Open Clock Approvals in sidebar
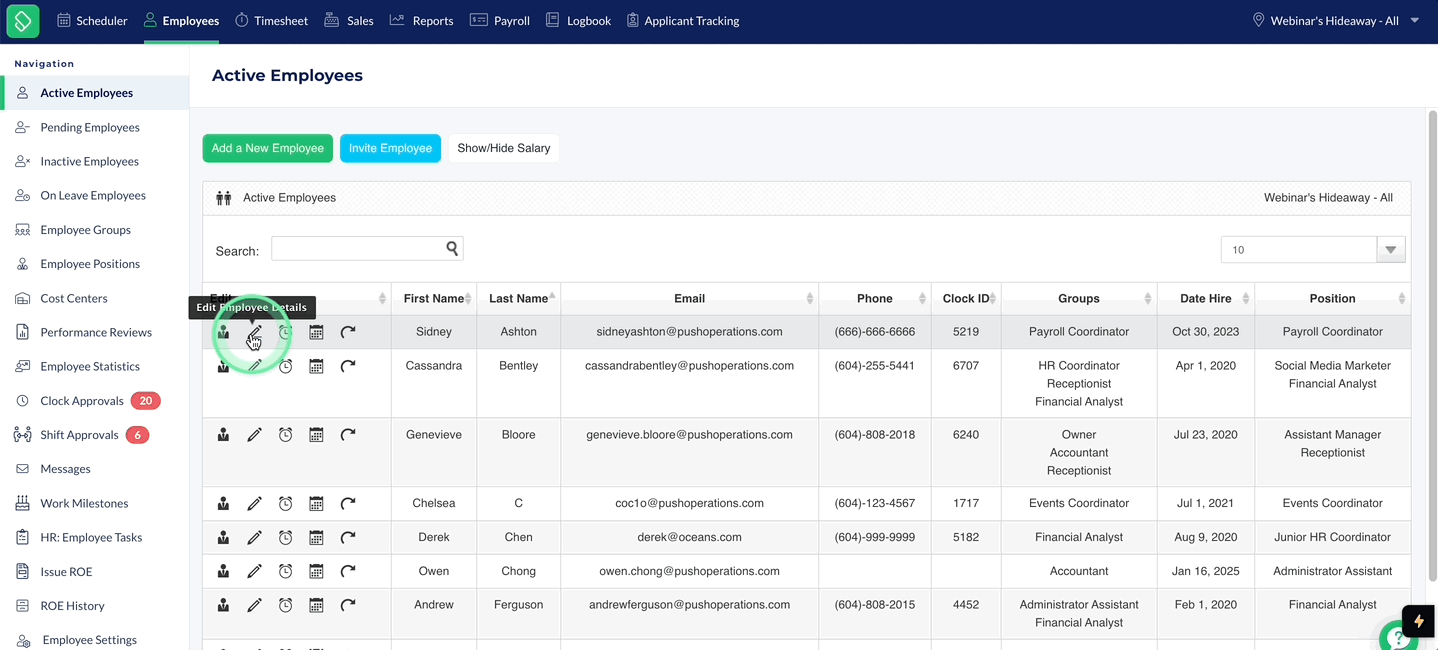 click(x=82, y=401)
